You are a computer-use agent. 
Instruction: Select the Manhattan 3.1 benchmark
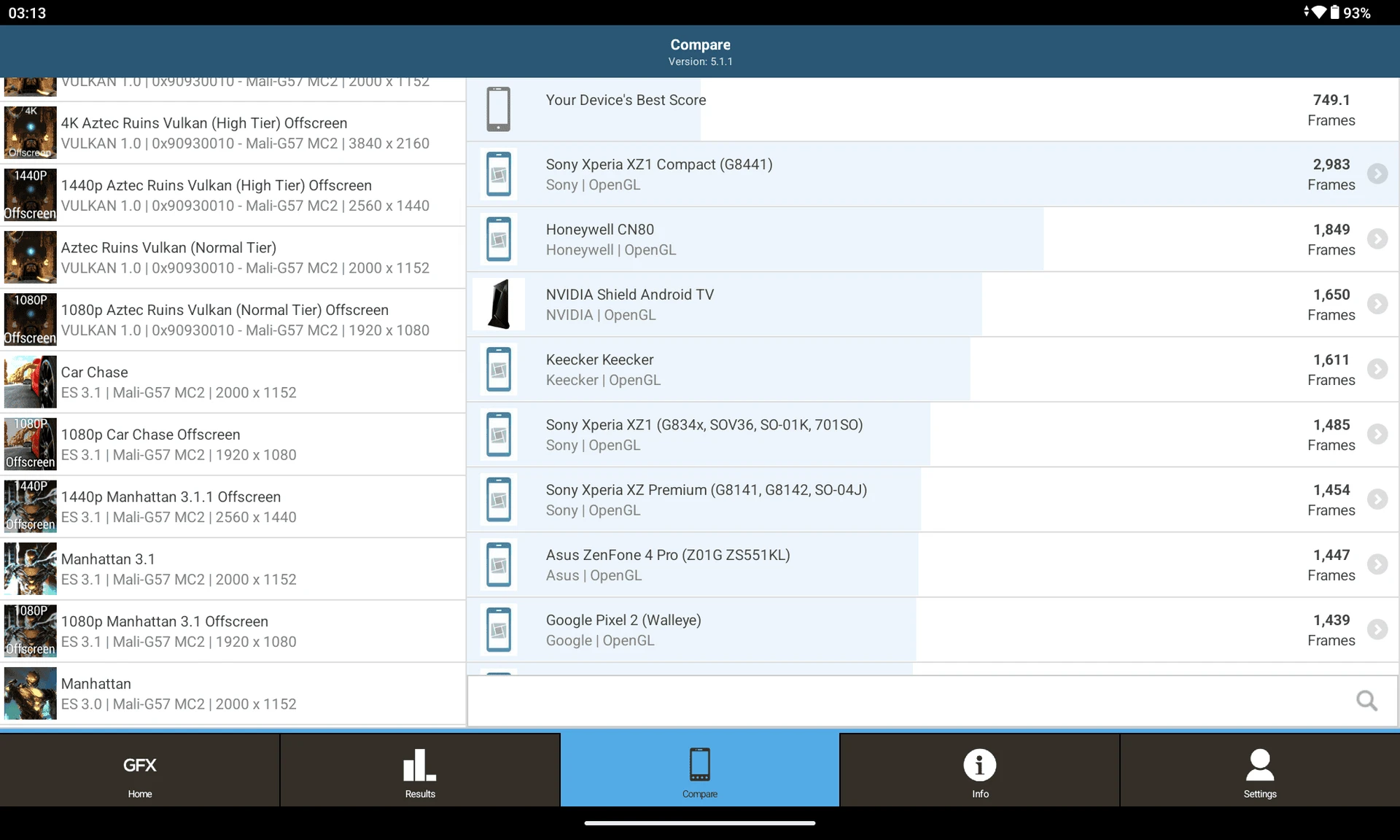click(x=233, y=569)
